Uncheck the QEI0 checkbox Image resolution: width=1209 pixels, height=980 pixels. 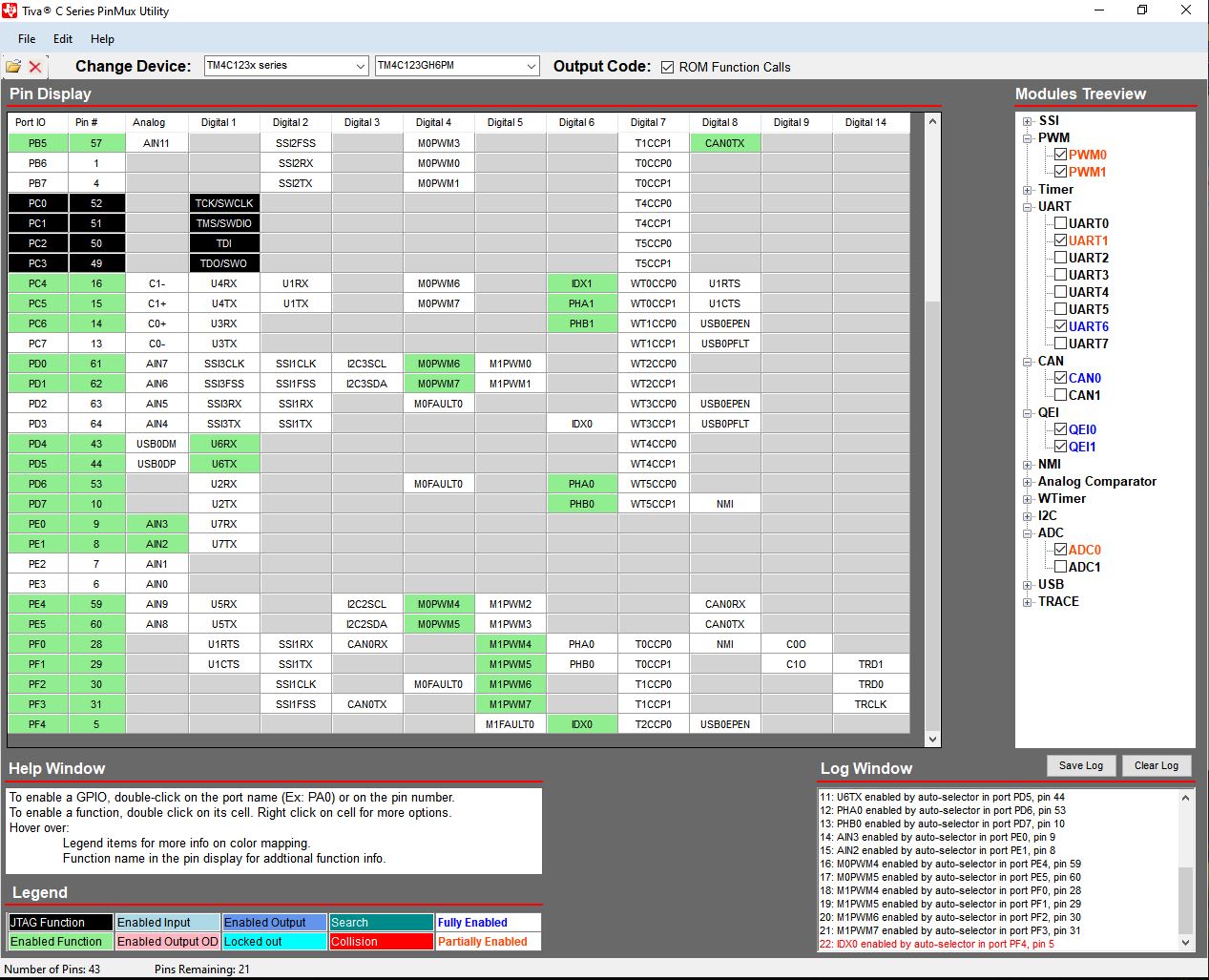coord(1060,429)
